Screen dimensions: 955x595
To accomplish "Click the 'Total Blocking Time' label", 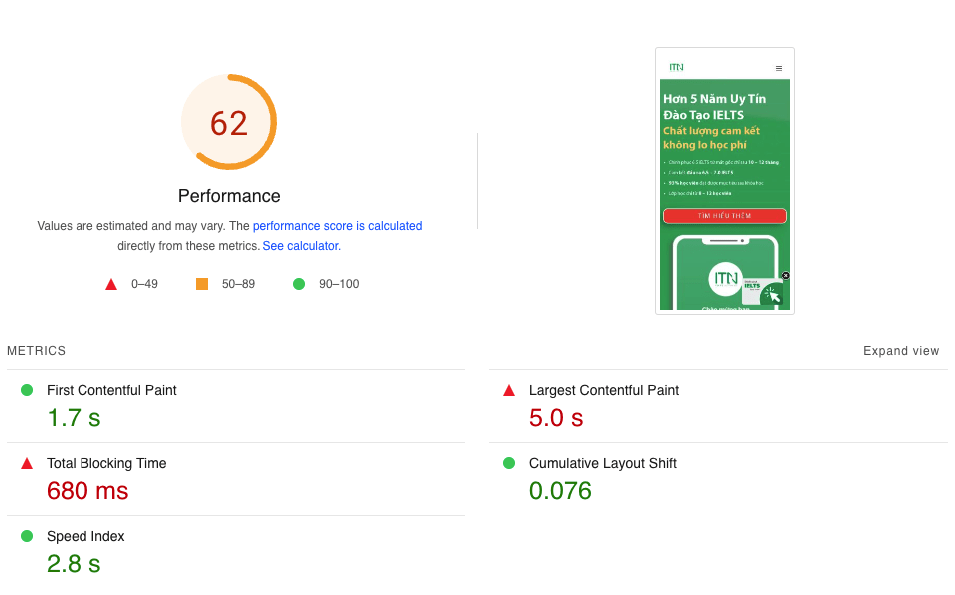I will 107,463.
